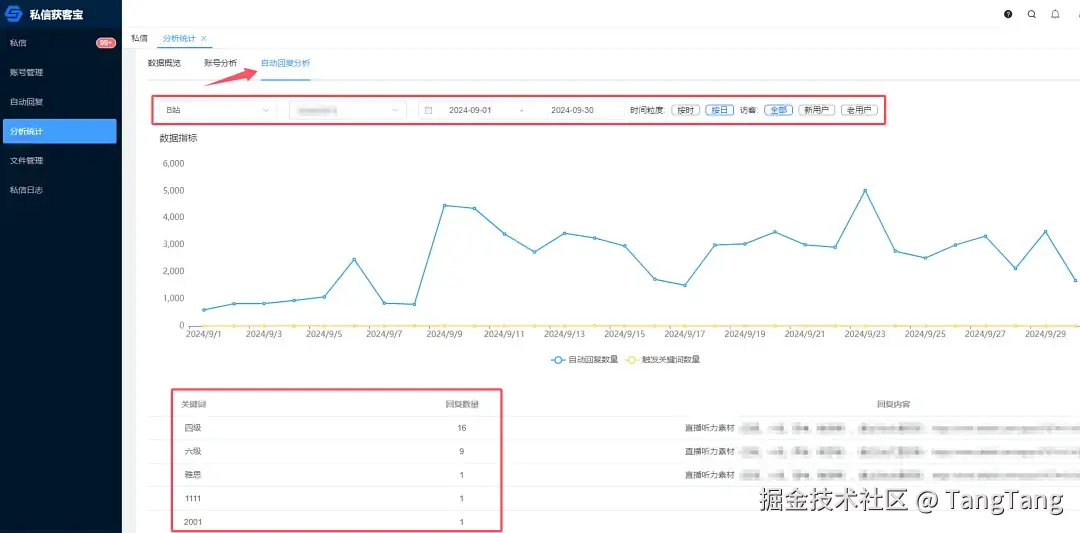Select 全部 visitor filter
The width and height of the screenshot is (1080, 533).
click(778, 110)
